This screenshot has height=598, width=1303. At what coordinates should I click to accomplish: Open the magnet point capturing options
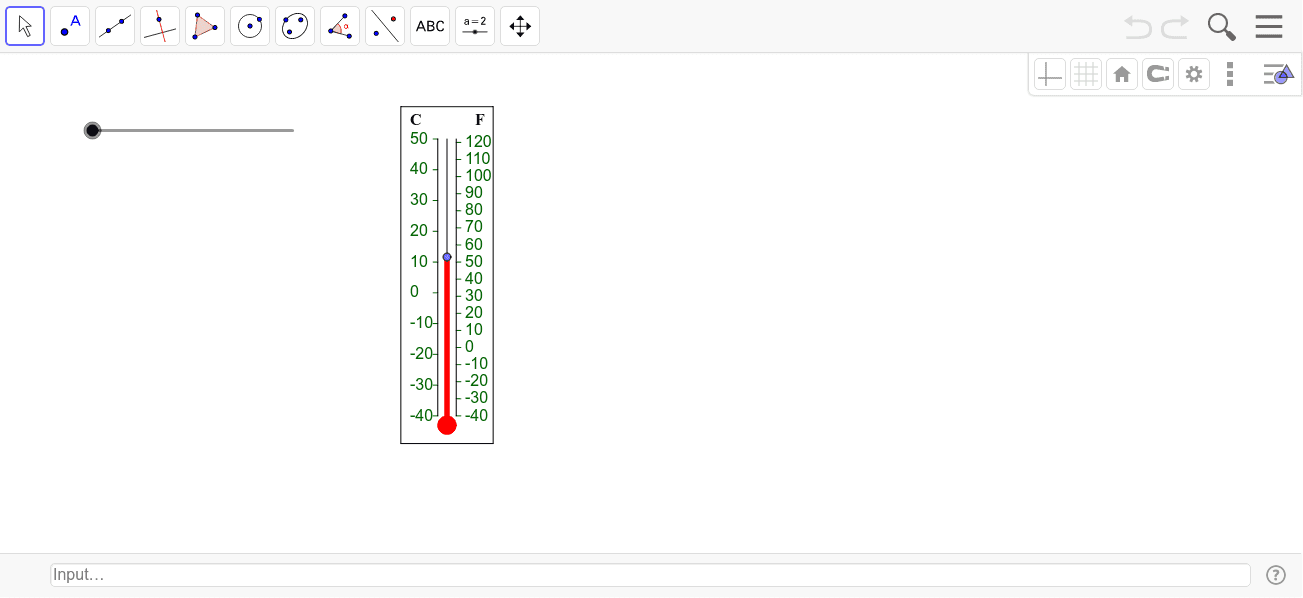pos(1158,74)
